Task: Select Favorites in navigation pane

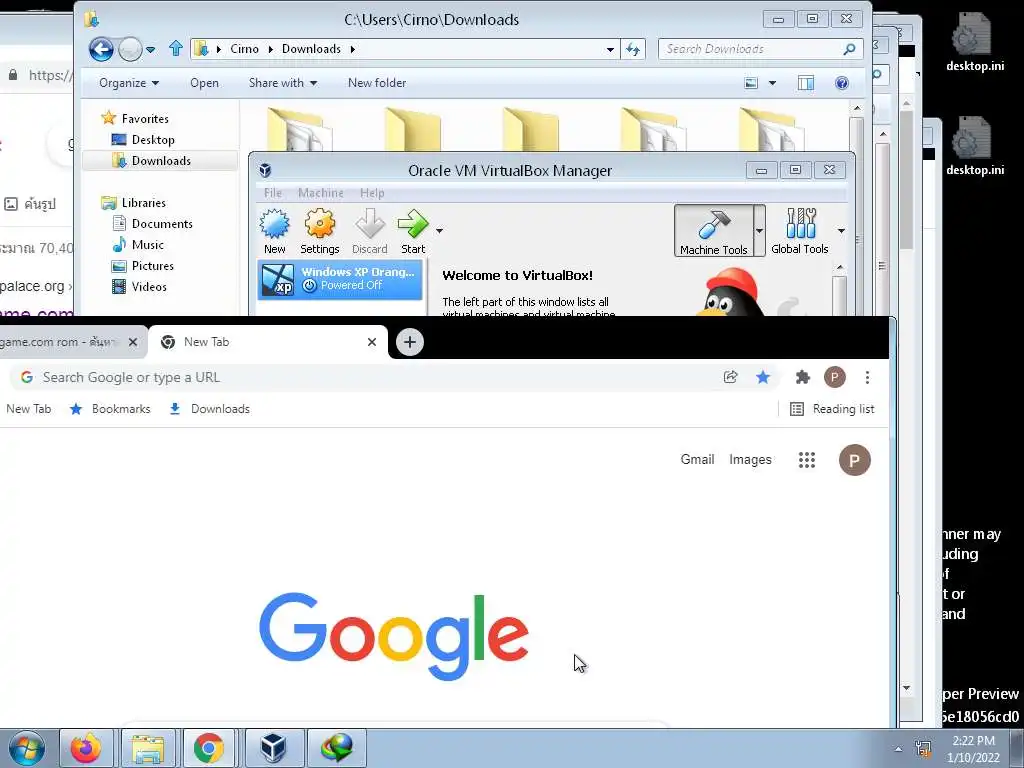Action: [x=135, y=118]
